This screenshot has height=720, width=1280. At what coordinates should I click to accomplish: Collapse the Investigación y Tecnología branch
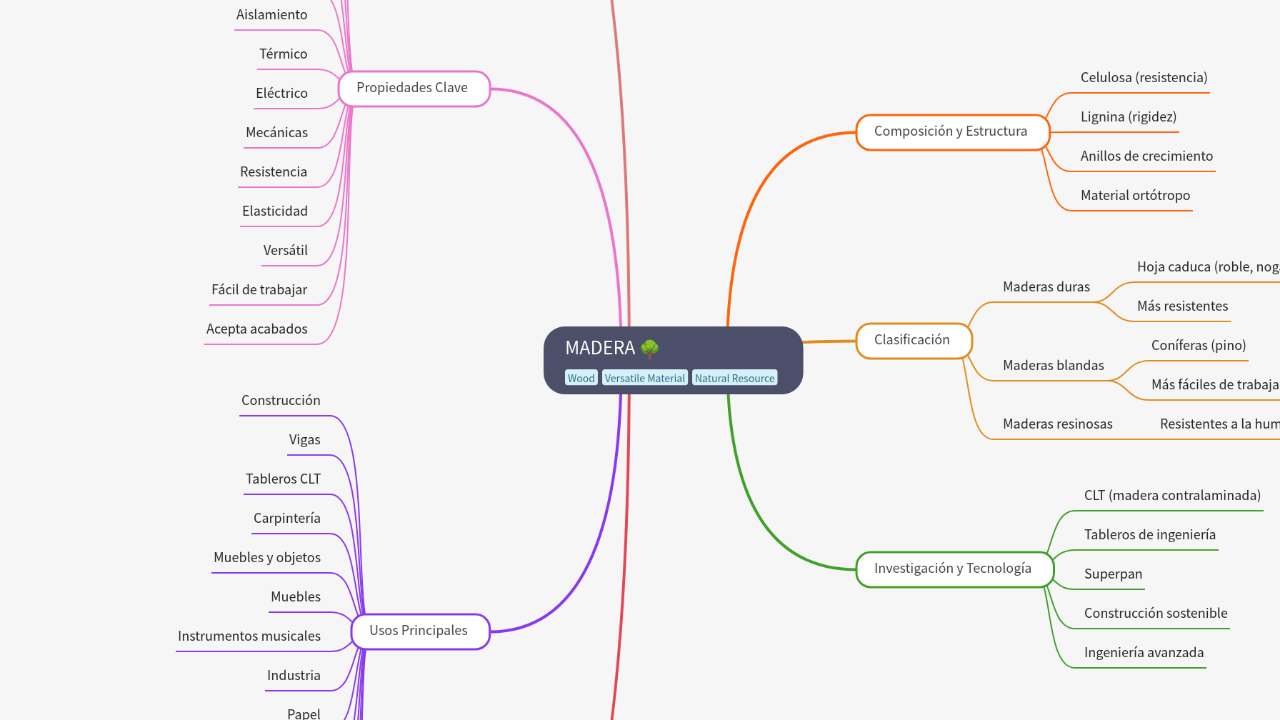pyautogui.click(x=954, y=568)
